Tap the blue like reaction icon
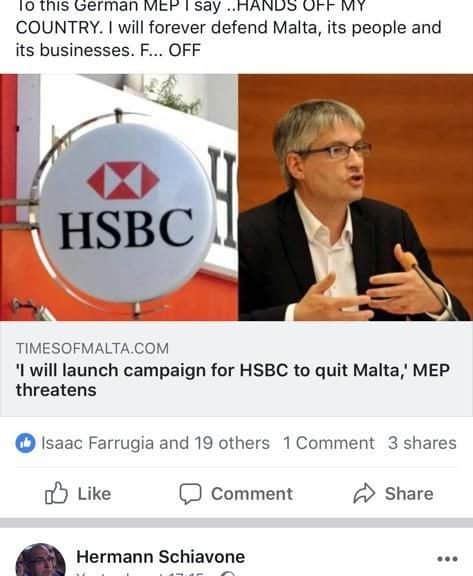Viewport: 473px width, 576px height. click(25, 443)
